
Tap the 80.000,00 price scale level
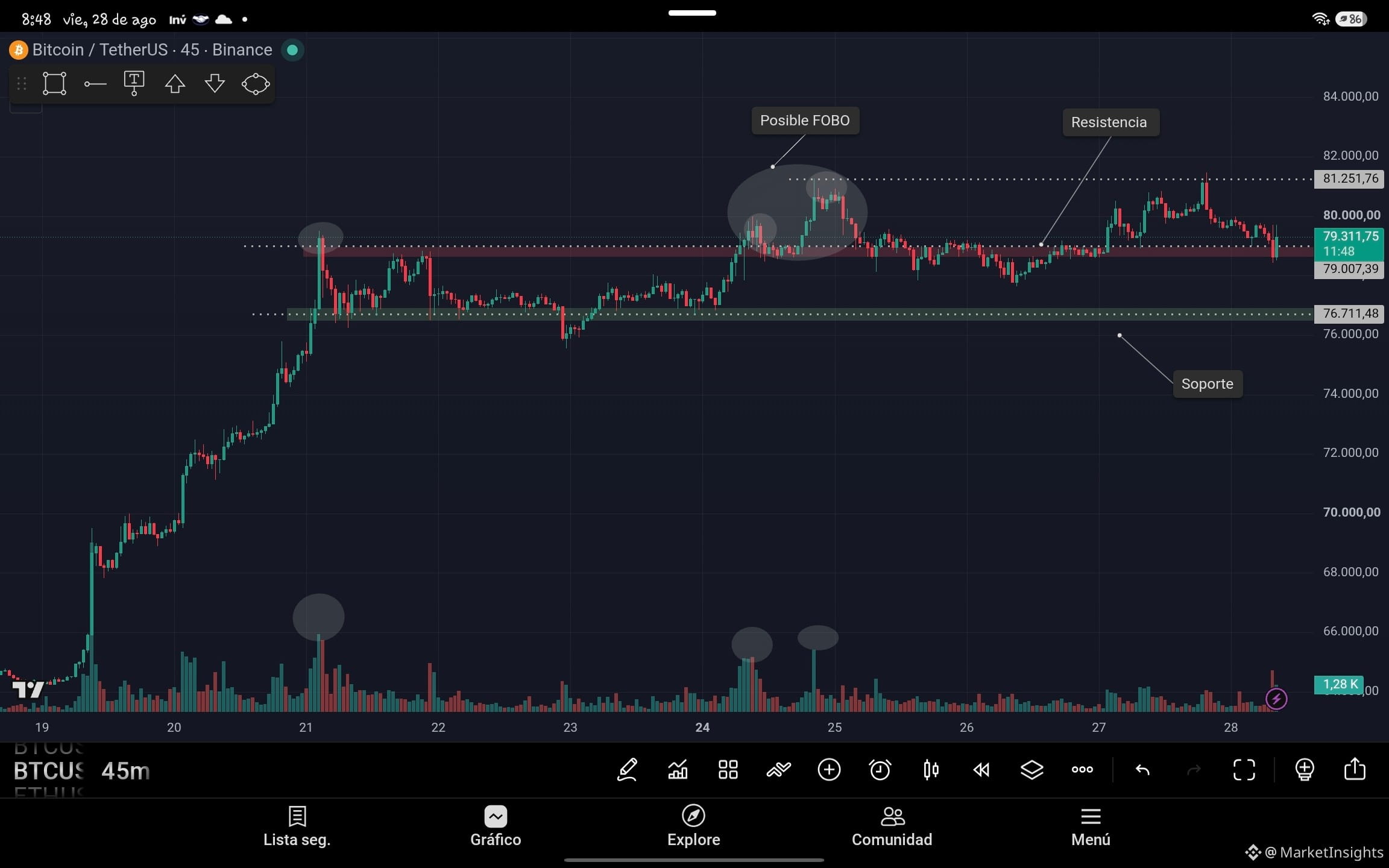point(1351,215)
